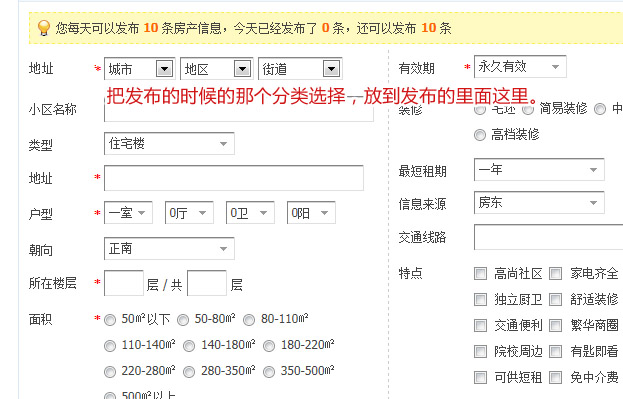Open the 住宅楼 type dropdown

click(169, 143)
